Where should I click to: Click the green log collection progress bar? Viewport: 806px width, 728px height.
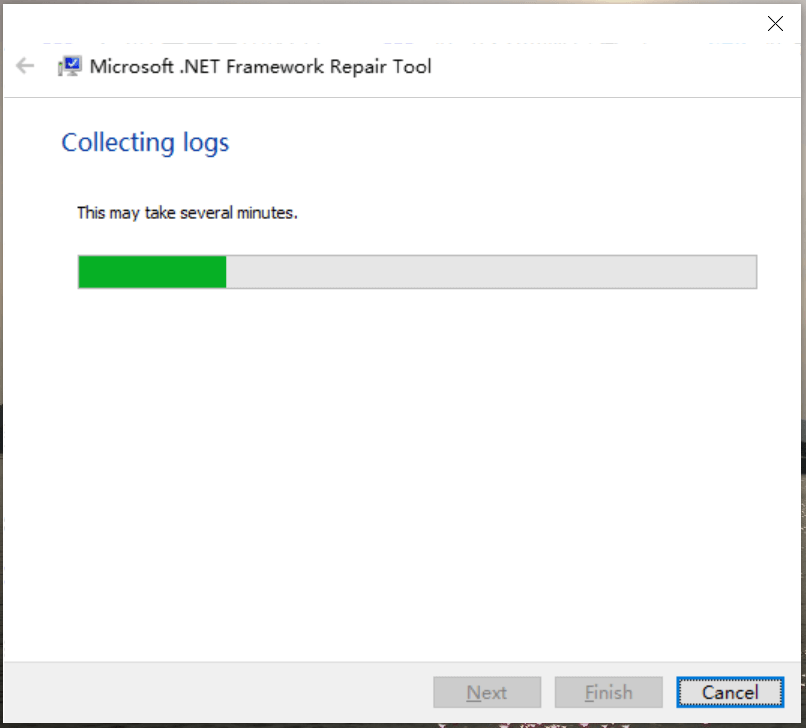click(417, 271)
